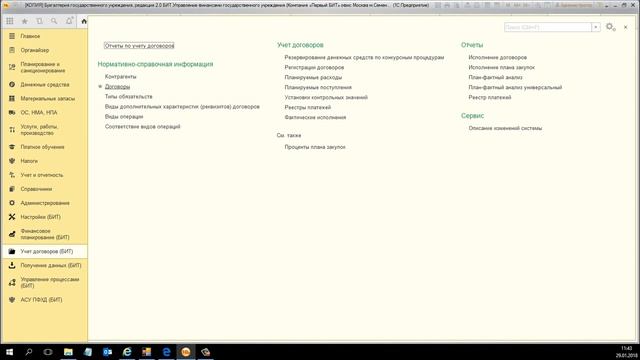
Task: Open Планирование и санкционирование section
Action: [x=44, y=67]
